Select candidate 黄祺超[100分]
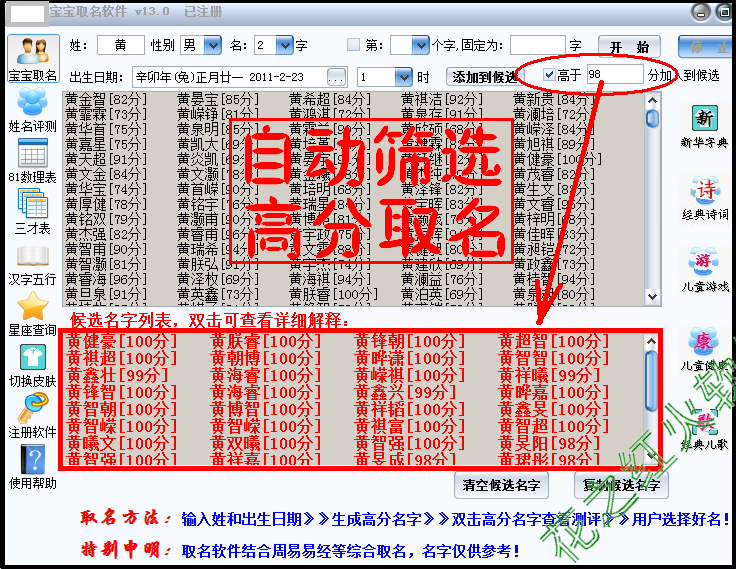Screen dimensions: 736x569 (122, 358)
